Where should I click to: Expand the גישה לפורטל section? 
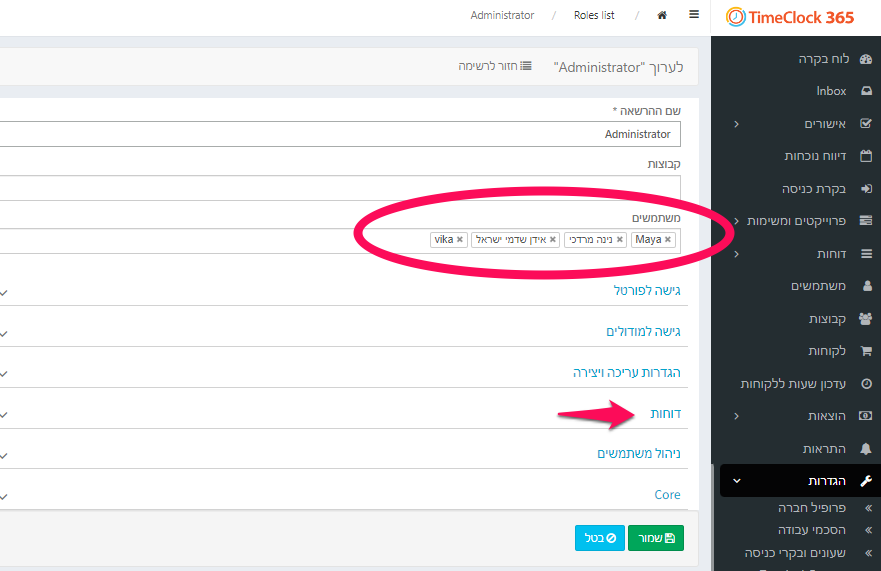(647, 291)
